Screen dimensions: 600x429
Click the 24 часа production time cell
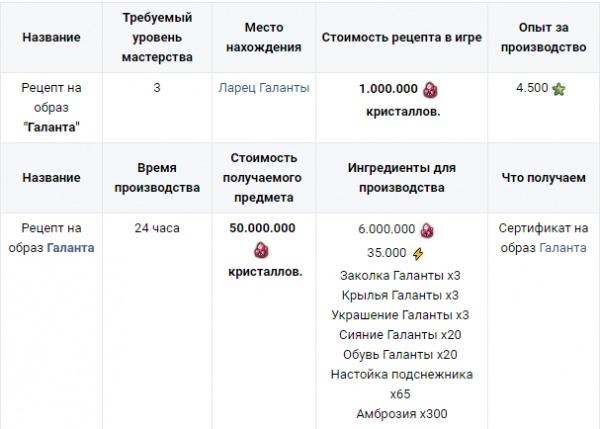156,228
